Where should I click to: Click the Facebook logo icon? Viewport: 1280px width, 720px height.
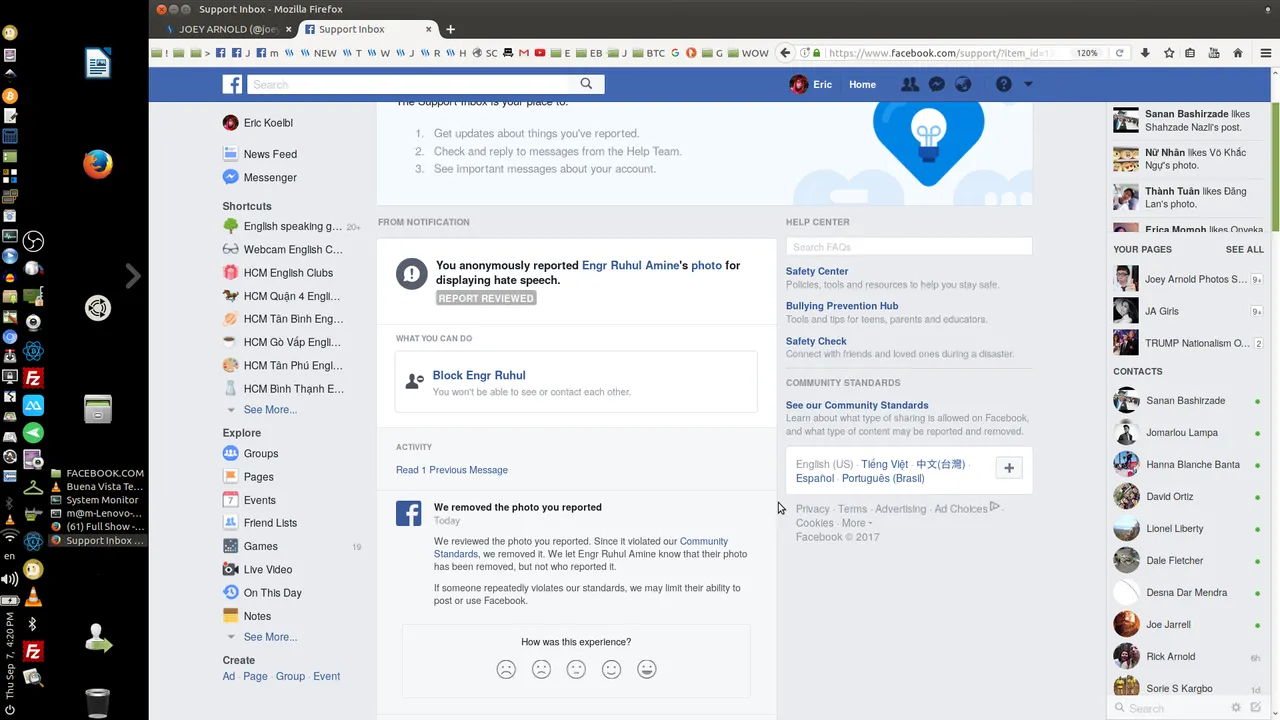(x=232, y=85)
